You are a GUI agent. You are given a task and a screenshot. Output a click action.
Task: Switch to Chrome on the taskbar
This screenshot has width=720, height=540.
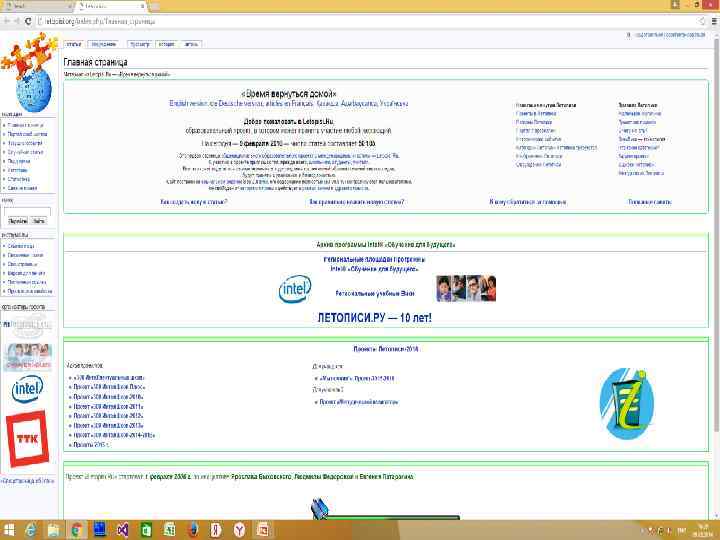77,530
